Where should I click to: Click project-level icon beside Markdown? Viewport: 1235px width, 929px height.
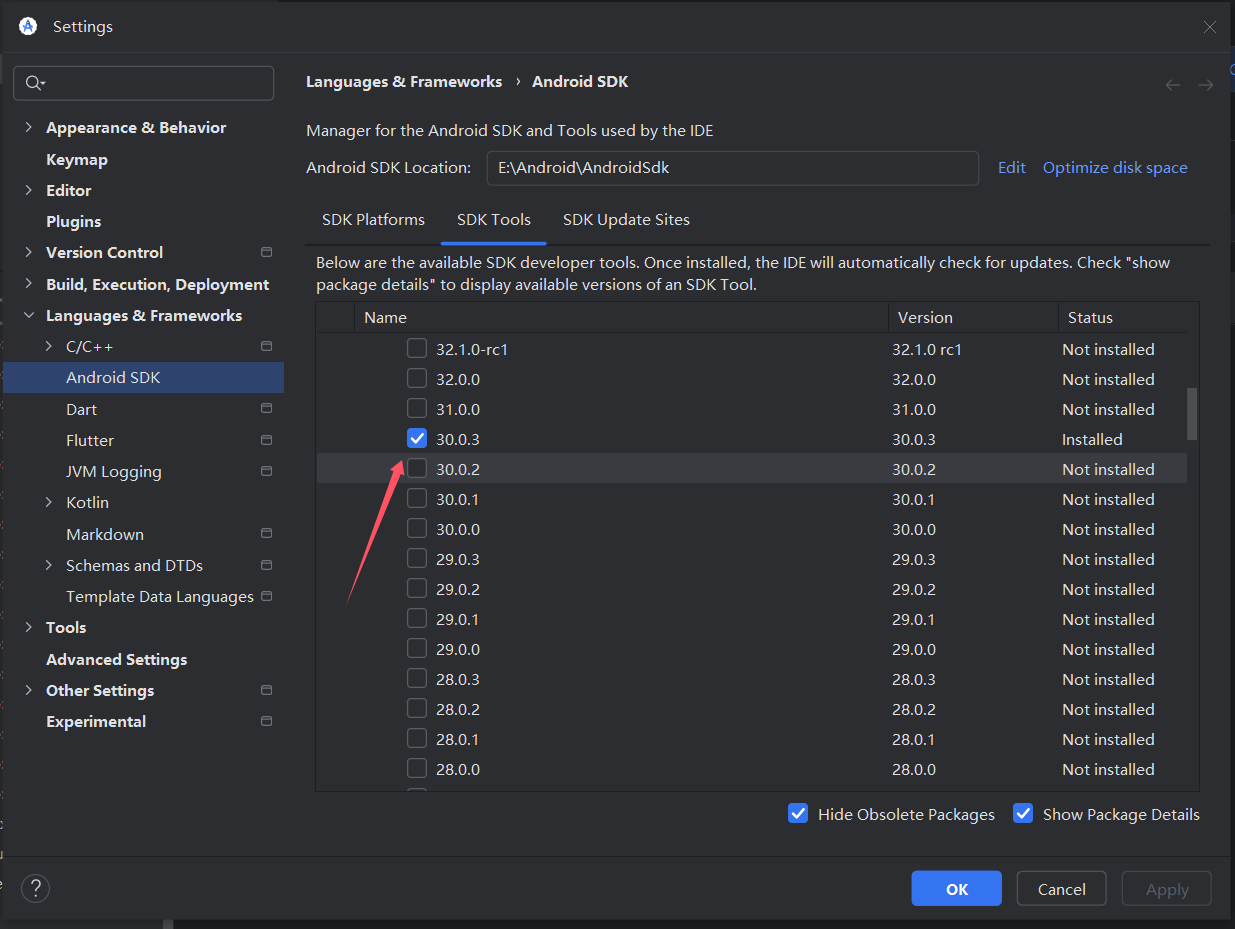266,534
